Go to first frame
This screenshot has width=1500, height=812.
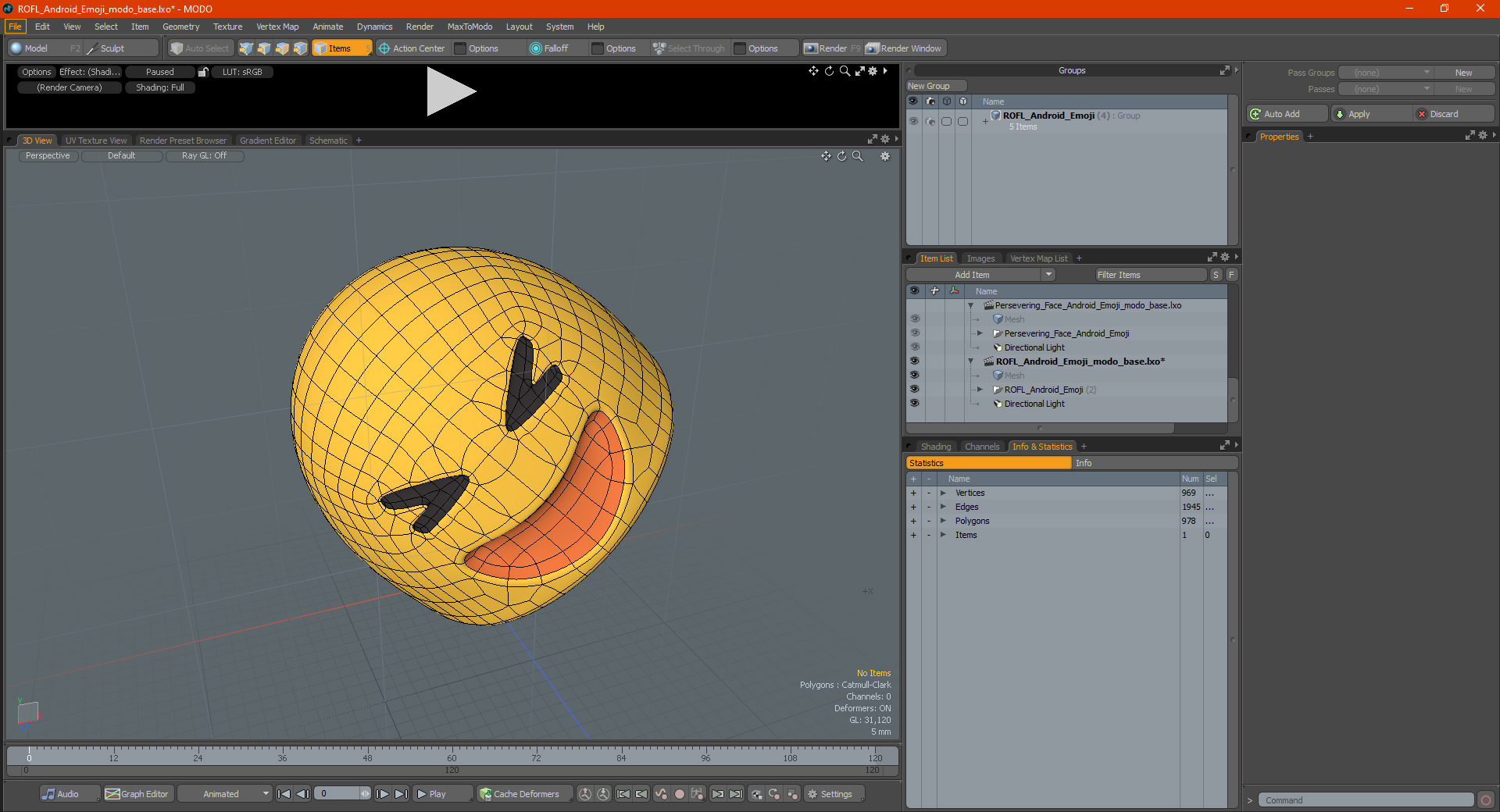pos(284,794)
